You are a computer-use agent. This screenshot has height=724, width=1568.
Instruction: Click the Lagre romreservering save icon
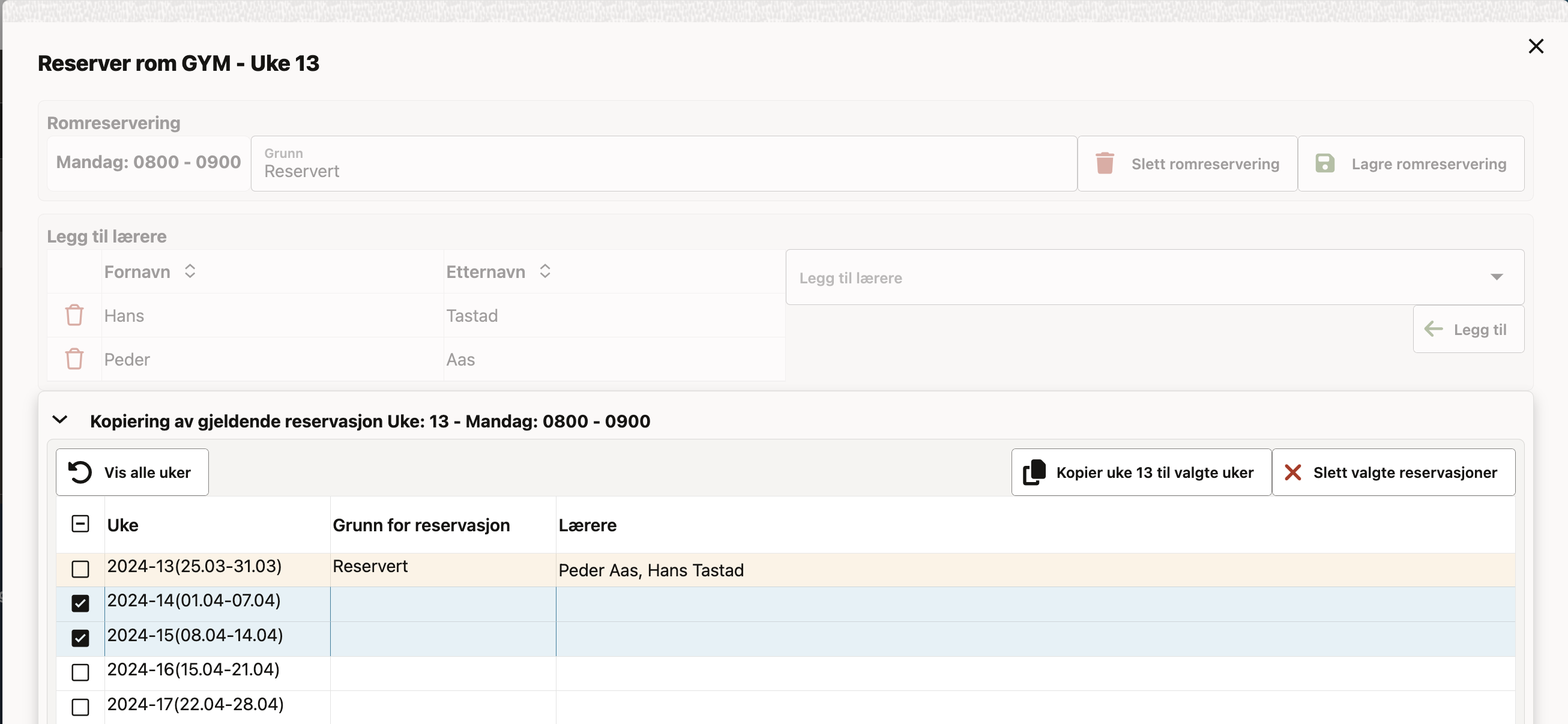(1324, 163)
